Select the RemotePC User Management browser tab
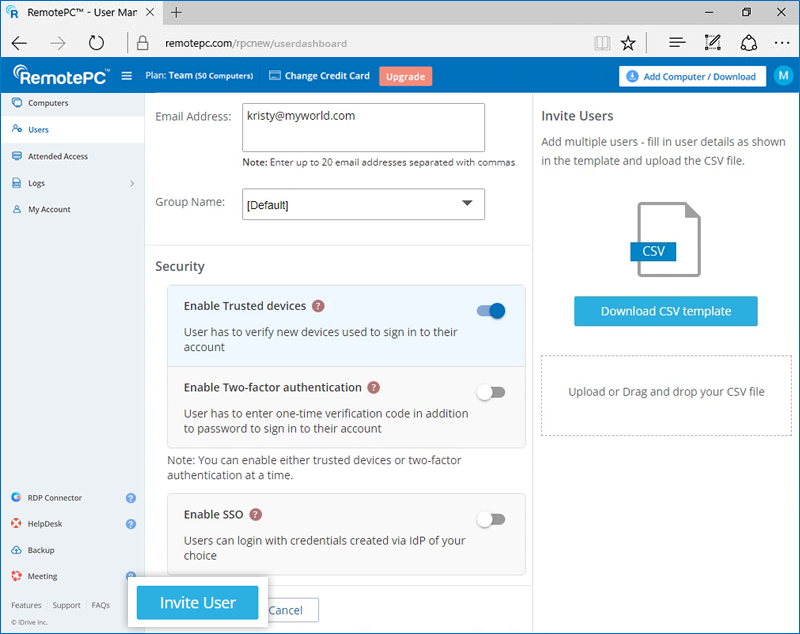The image size is (800, 634). click(82, 12)
